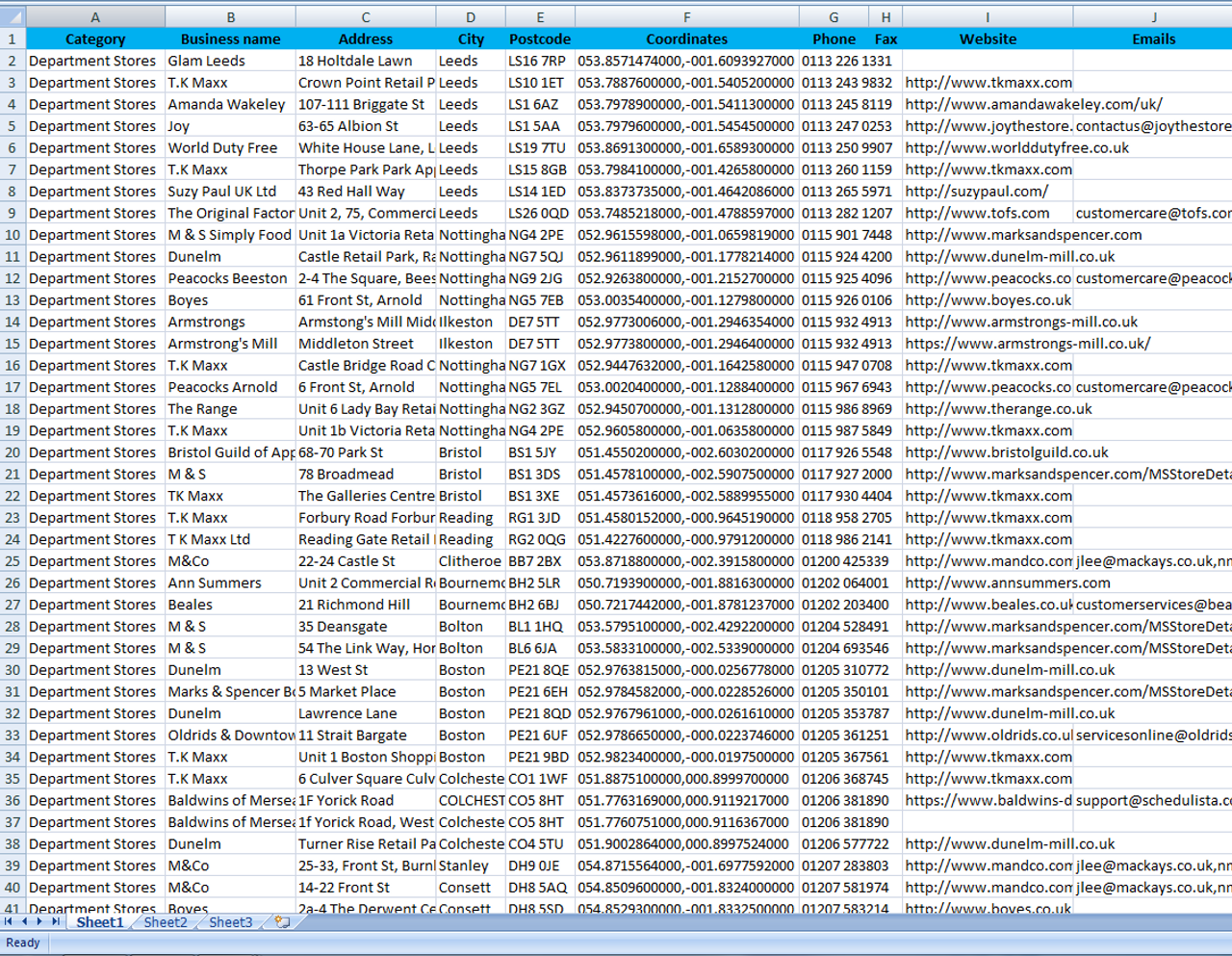The height and width of the screenshot is (956, 1232).
Task: Select column E header
Action: pyautogui.click(x=540, y=17)
